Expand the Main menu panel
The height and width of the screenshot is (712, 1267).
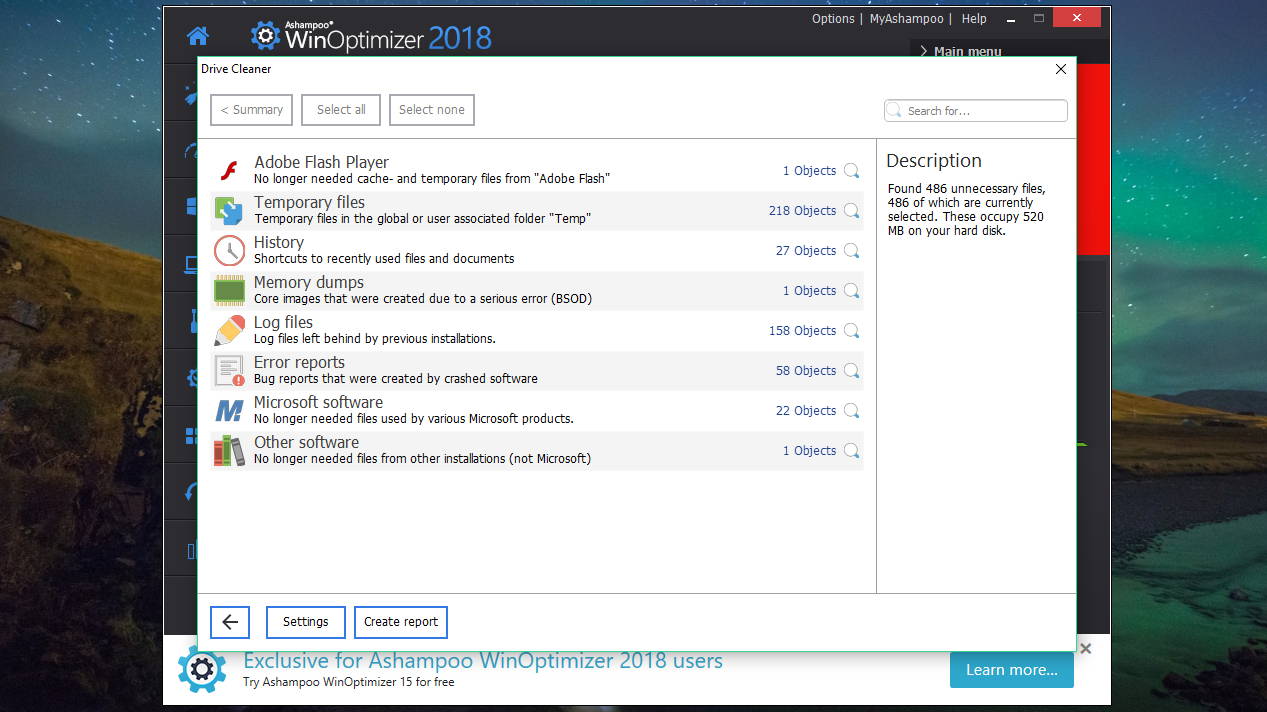960,51
